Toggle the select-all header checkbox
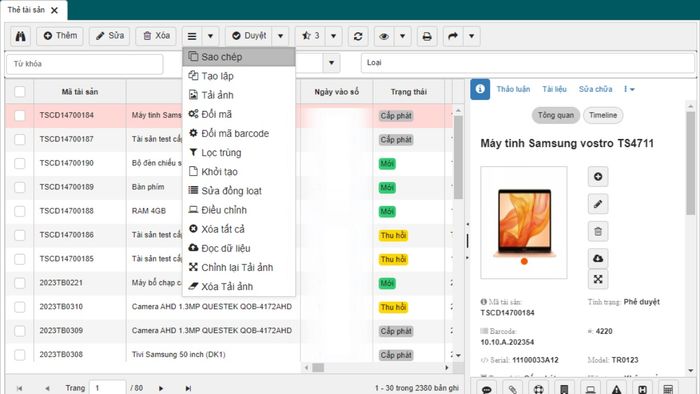Image resolution: width=700 pixels, height=394 pixels. pyautogui.click(x=20, y=92)
